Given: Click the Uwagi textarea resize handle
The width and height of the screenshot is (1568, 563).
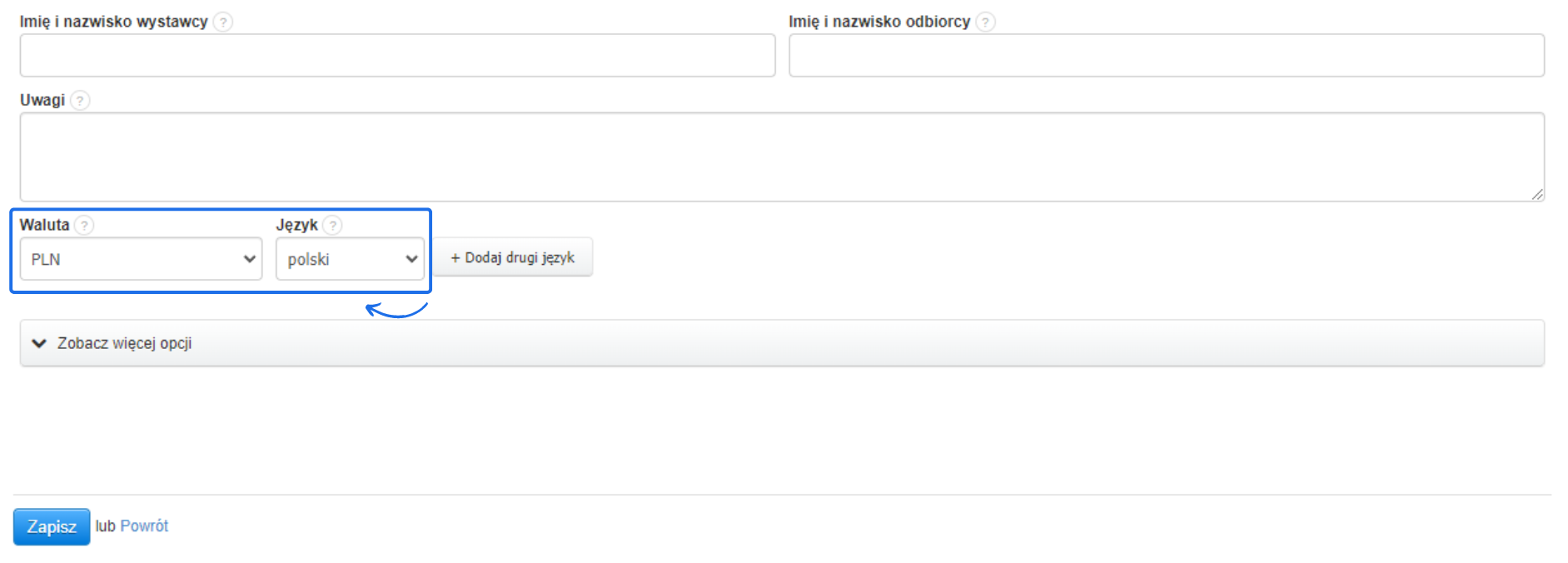Looking at the screenshot, I should pyautogui.click(x=1536, y=194).
